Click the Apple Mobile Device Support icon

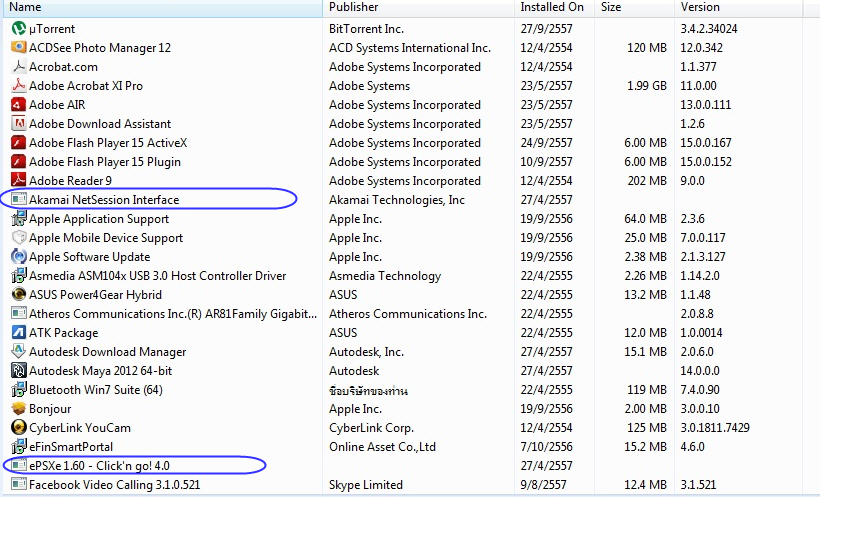tap(19, 238)
